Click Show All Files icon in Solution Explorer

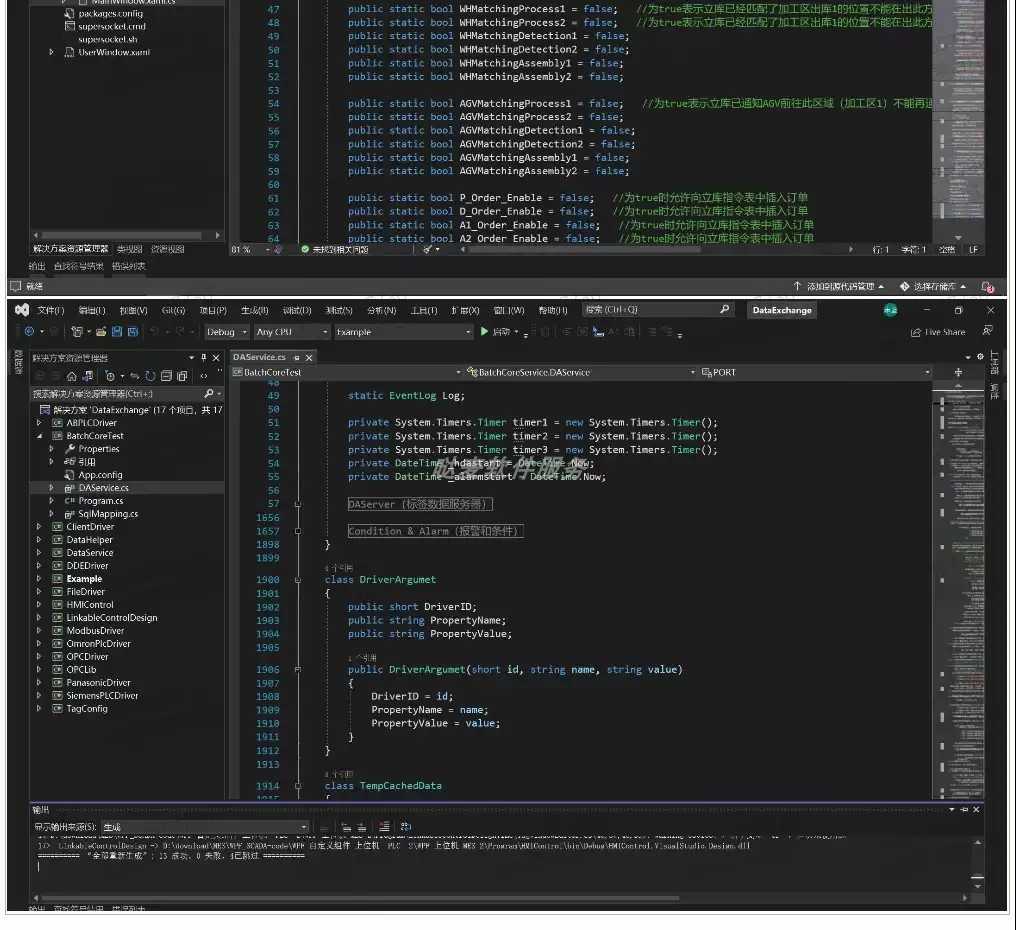(x=183, y=376)
